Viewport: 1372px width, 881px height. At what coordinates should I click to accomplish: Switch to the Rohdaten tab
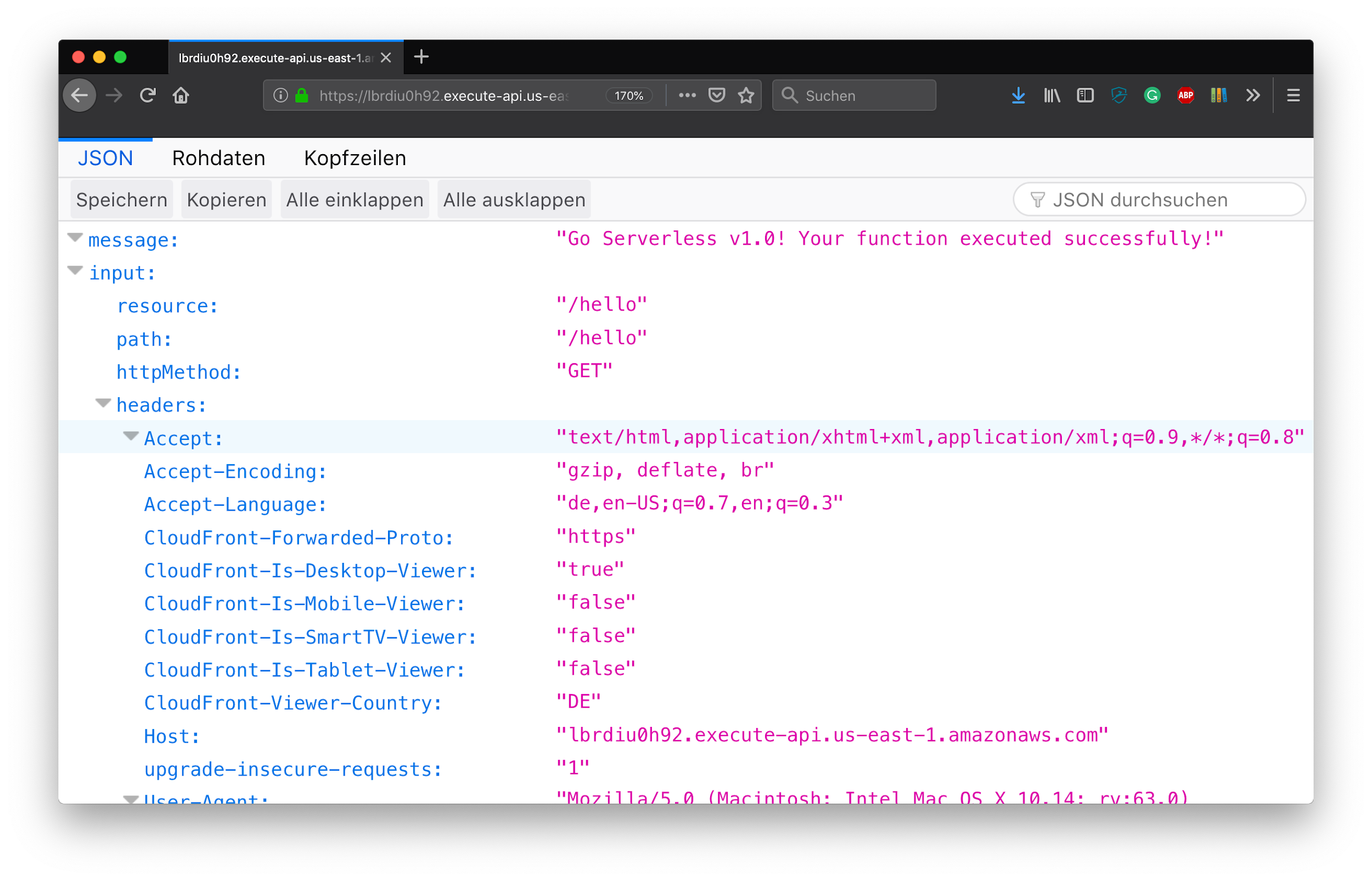click(x=218, y=159)
